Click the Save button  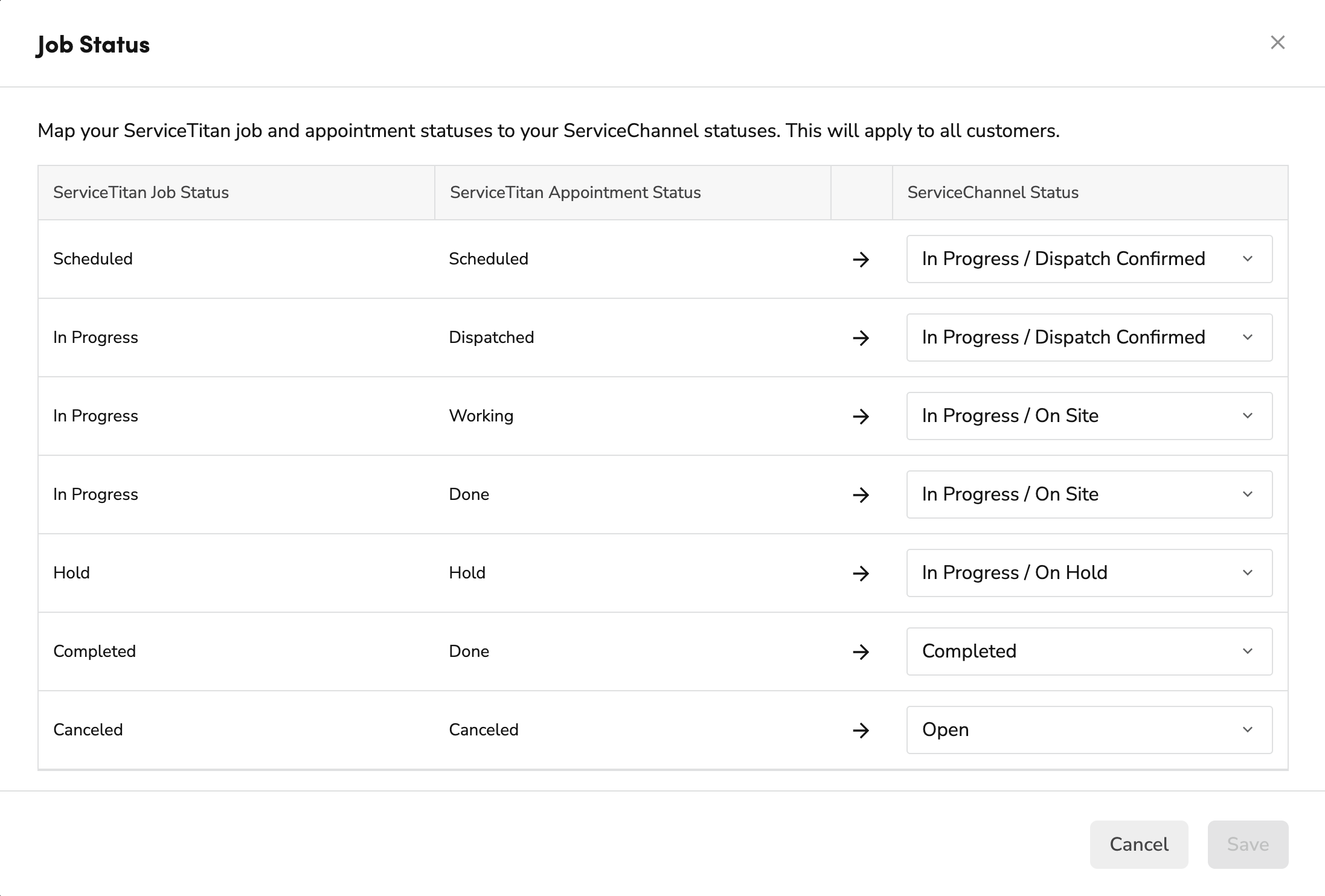1248,844
